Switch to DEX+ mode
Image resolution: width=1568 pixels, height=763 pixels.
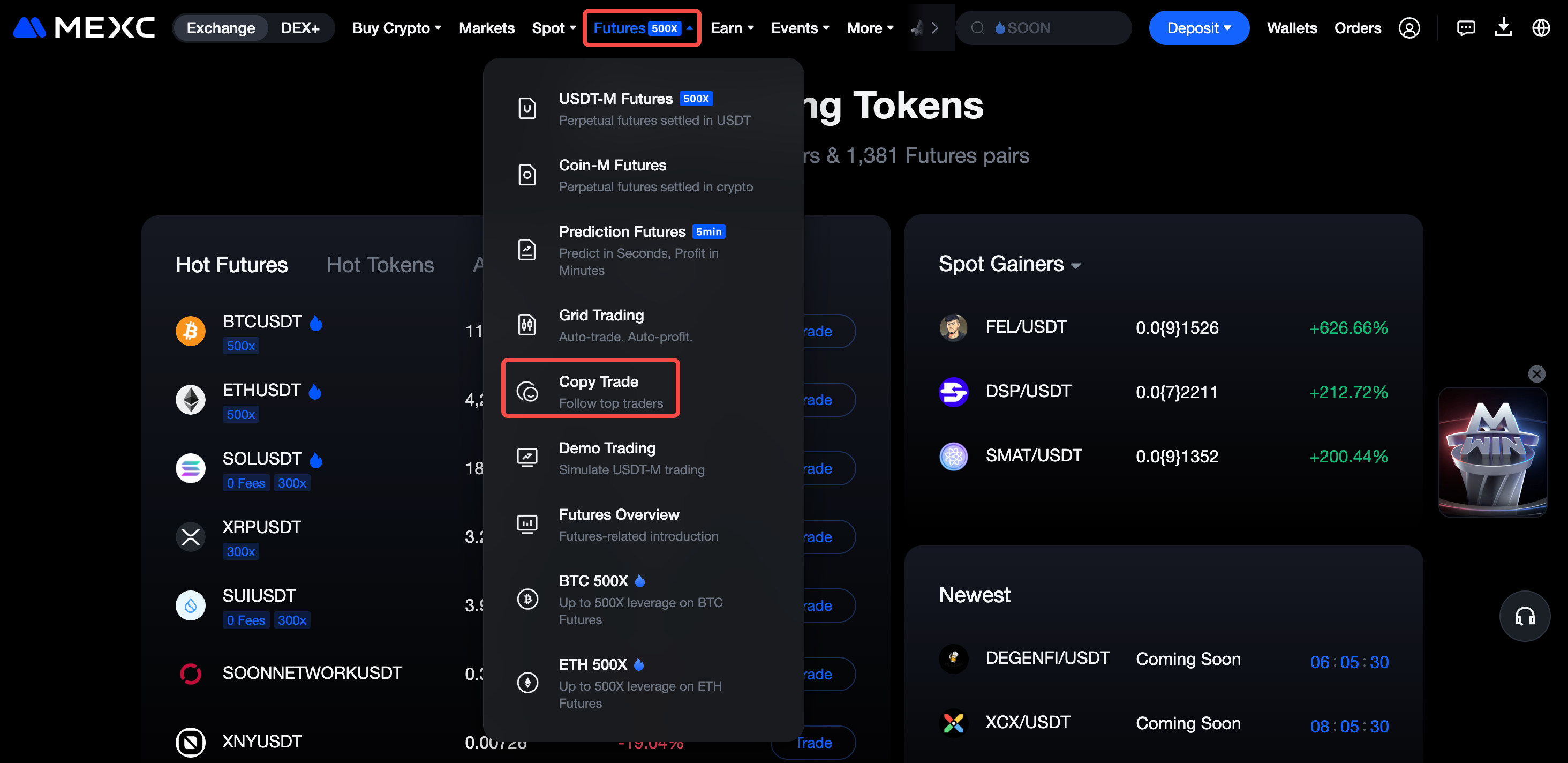pos(300,28)
